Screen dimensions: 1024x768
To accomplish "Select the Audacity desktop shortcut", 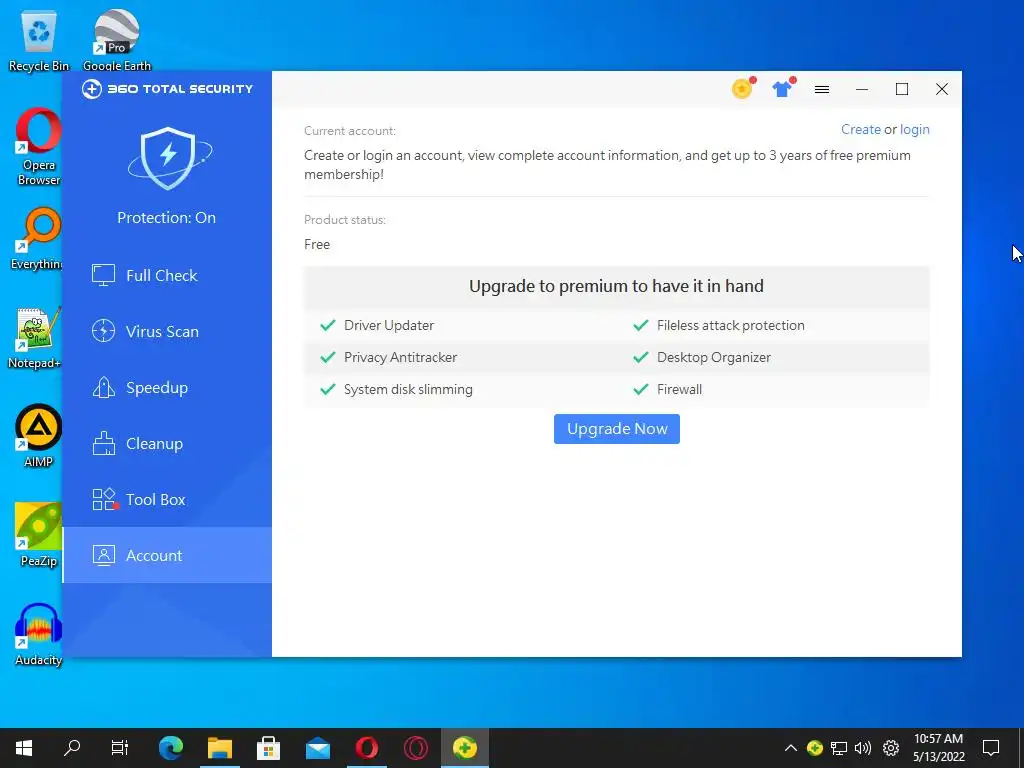I will click(39, 634).
